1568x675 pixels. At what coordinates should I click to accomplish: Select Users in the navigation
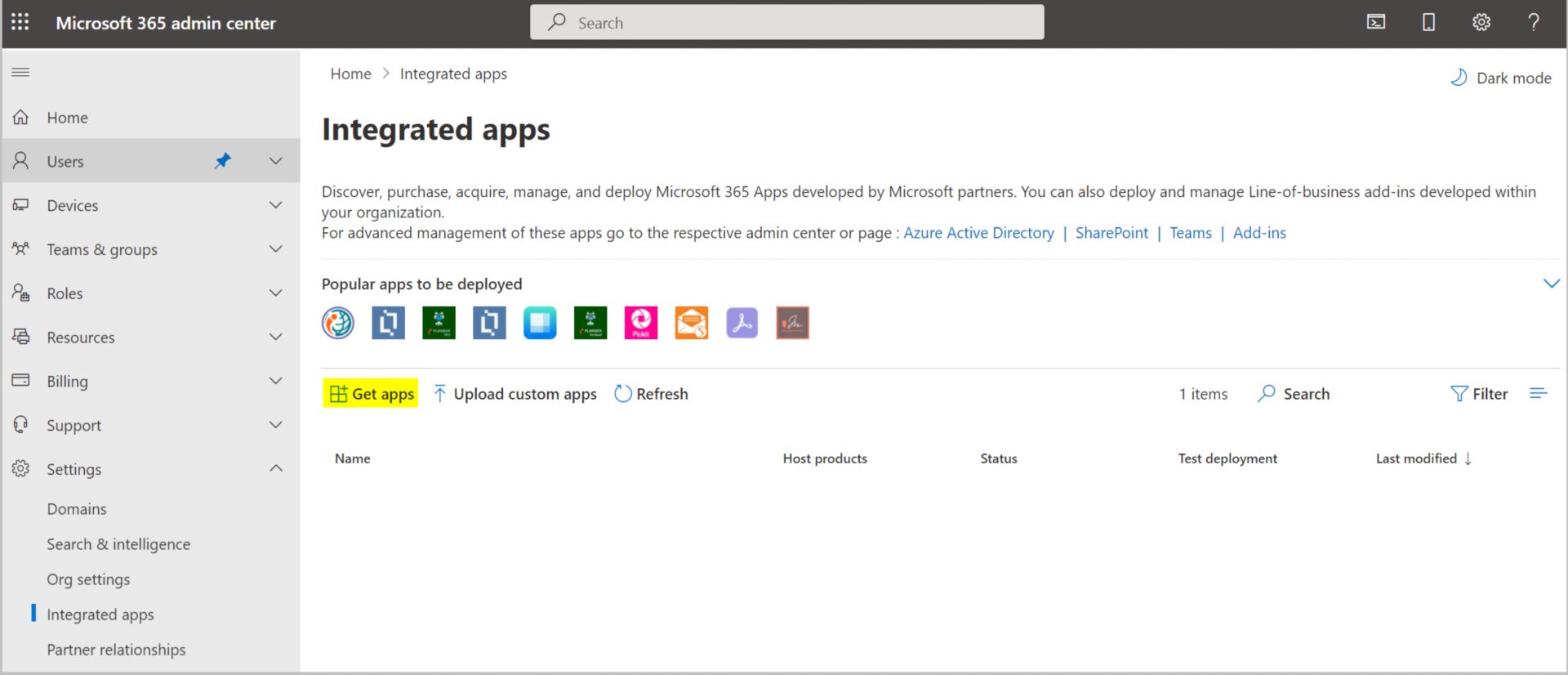click(x=65, y=161)
